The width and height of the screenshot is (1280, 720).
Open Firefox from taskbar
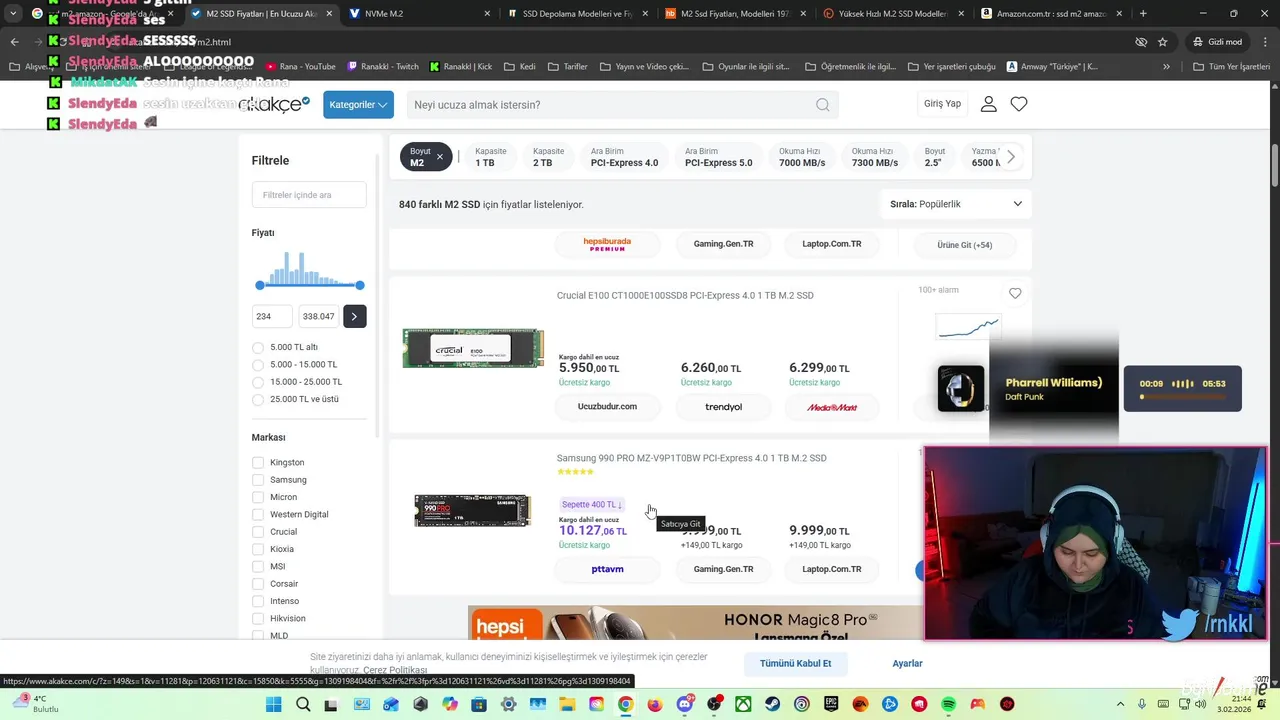click(655, 704)
